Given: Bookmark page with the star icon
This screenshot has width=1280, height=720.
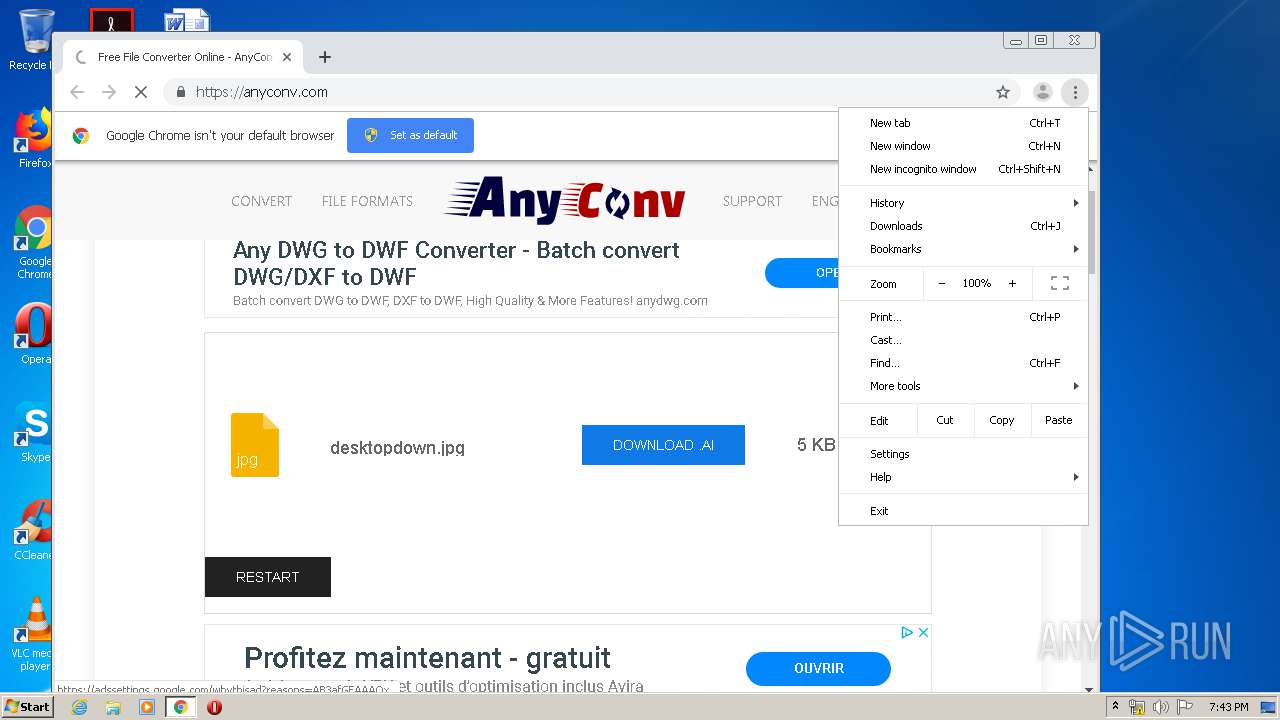Looking at the screenshot, I should click(1003, 92).
